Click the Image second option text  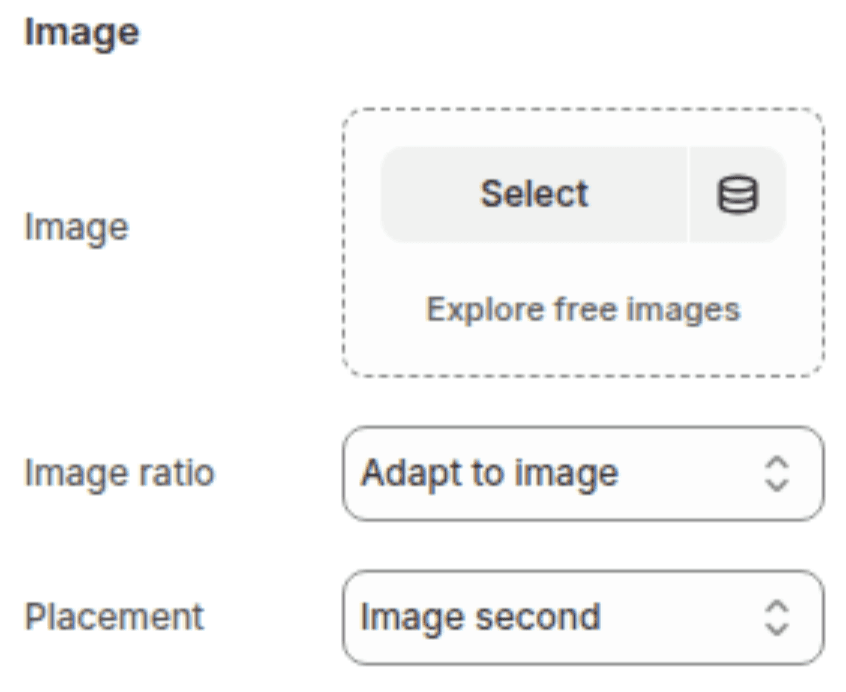[x=480, y=617]
